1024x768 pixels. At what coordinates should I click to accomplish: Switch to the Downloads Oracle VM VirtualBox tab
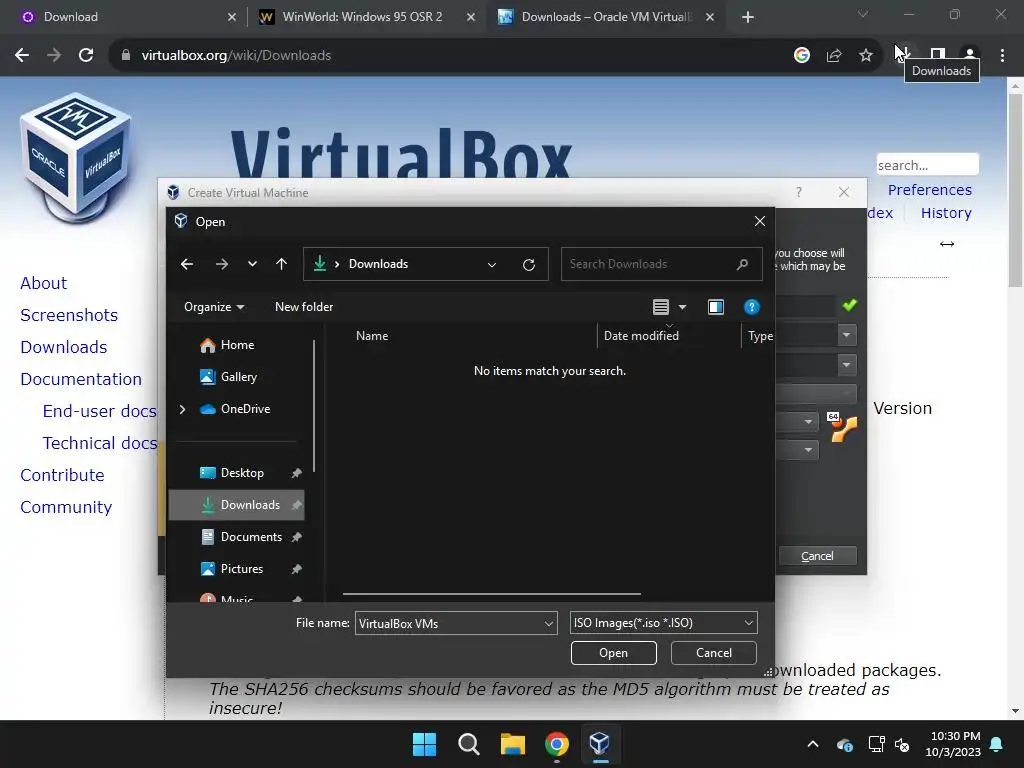point(605,17)
